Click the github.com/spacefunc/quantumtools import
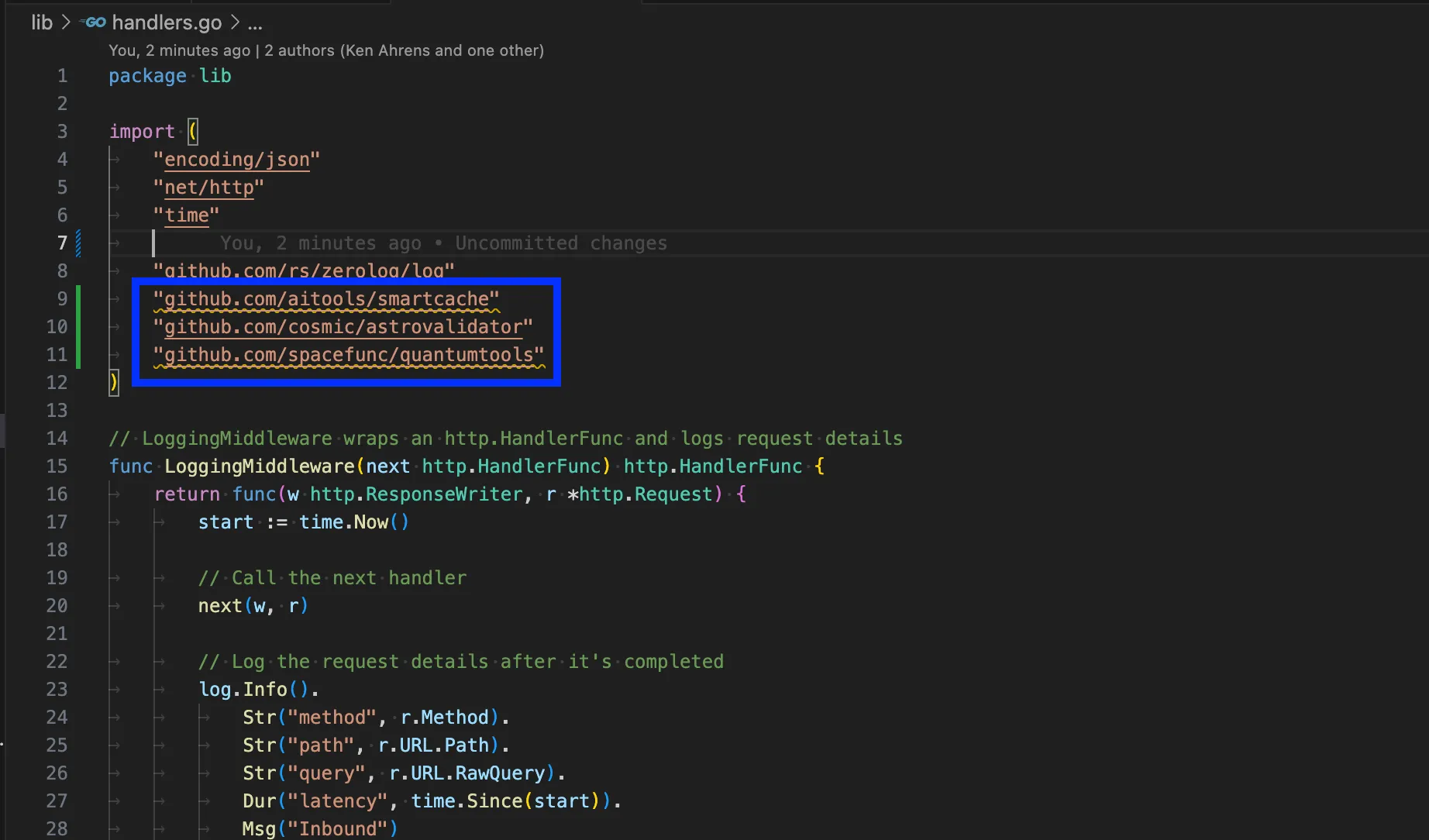1429x840 pixels. click(x=349, y=355)
